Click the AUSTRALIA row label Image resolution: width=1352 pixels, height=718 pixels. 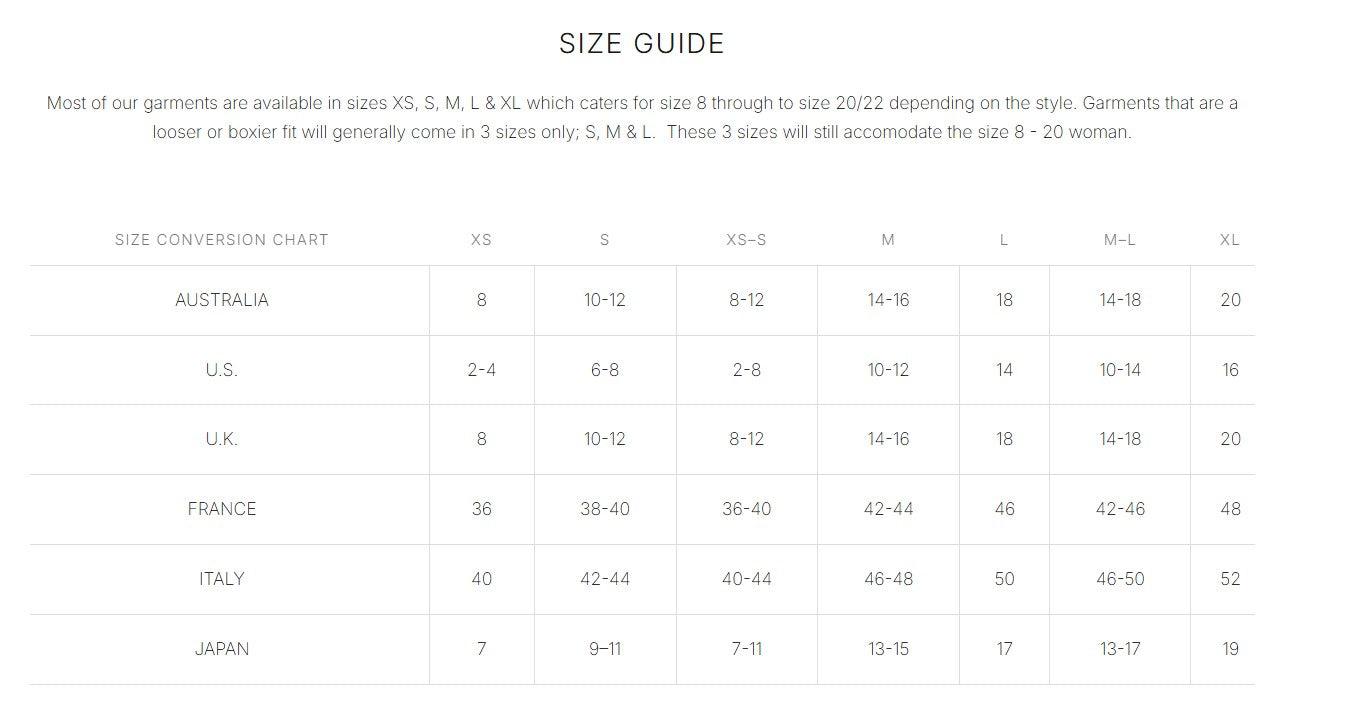pyautogui.click(x=222, y=300)
